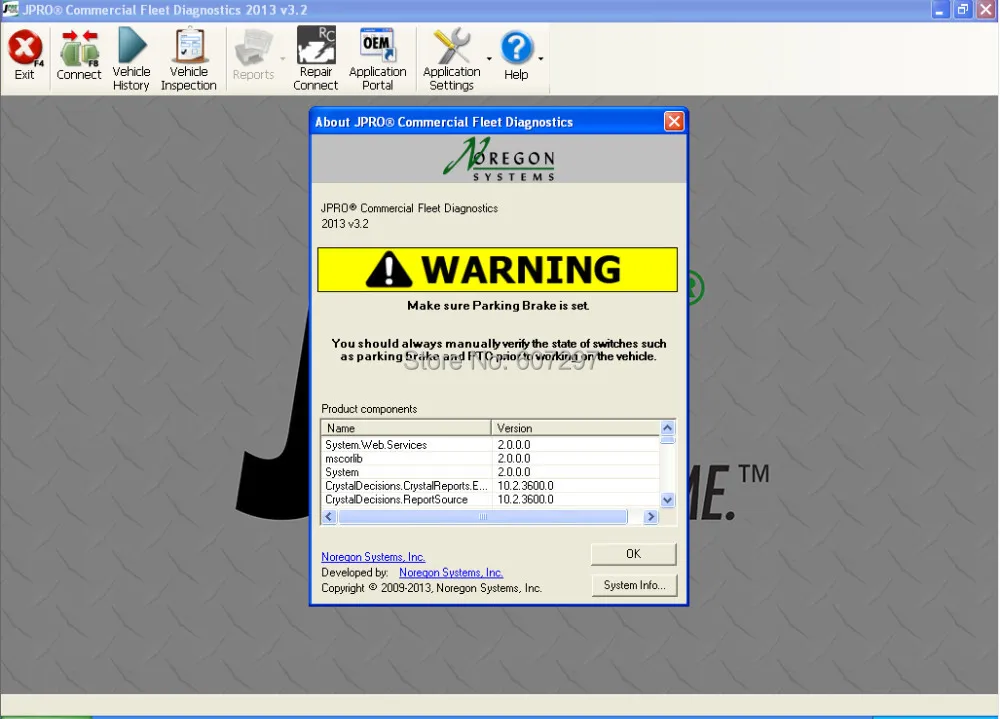
Task: Click the Help question mark icon
Action: 516,48
